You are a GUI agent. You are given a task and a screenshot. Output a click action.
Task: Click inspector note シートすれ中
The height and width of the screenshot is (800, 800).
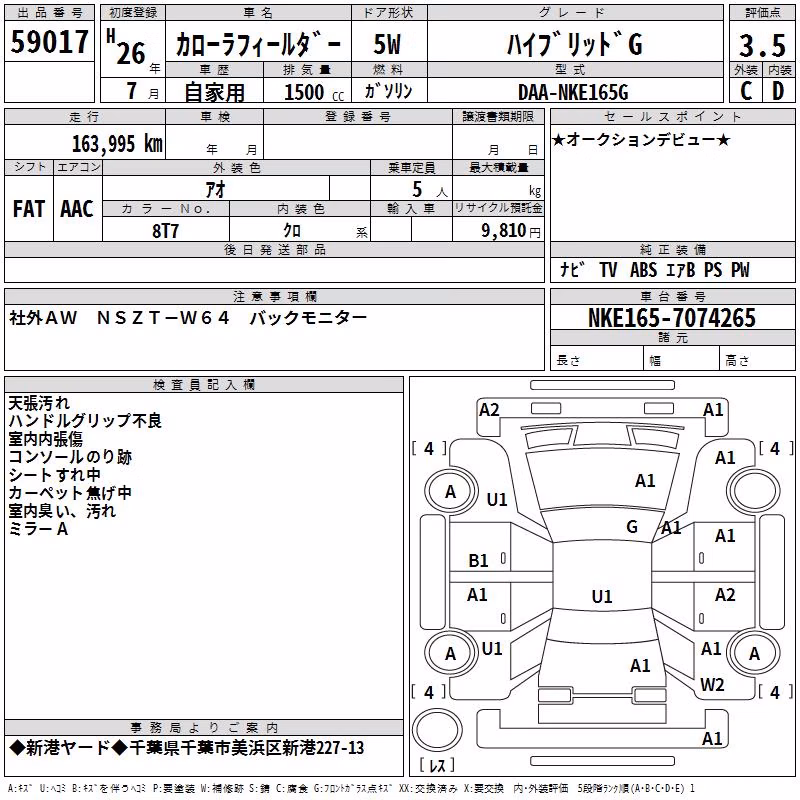(x=54, y=474)
